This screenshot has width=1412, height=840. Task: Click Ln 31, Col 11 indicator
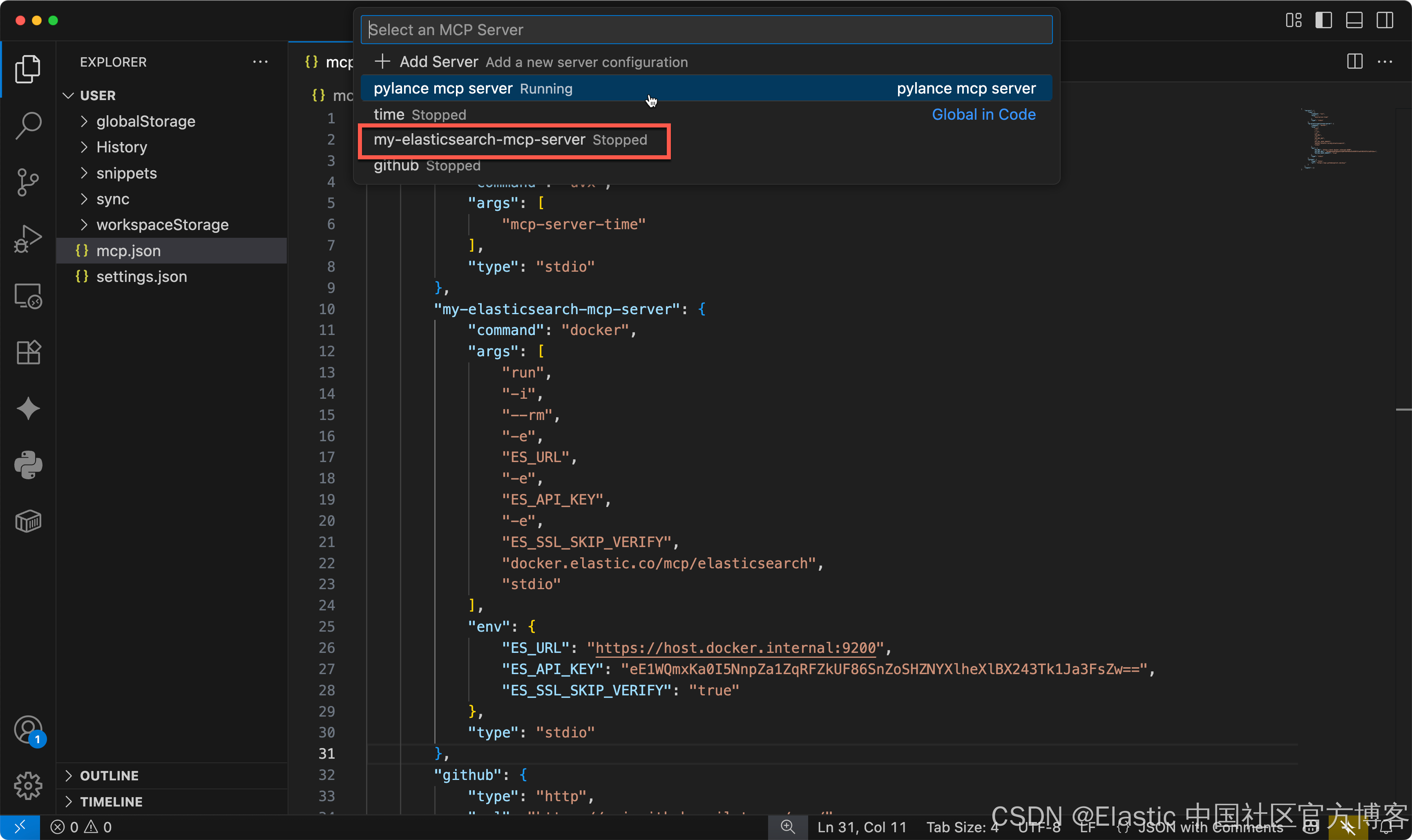click(862, 827)
